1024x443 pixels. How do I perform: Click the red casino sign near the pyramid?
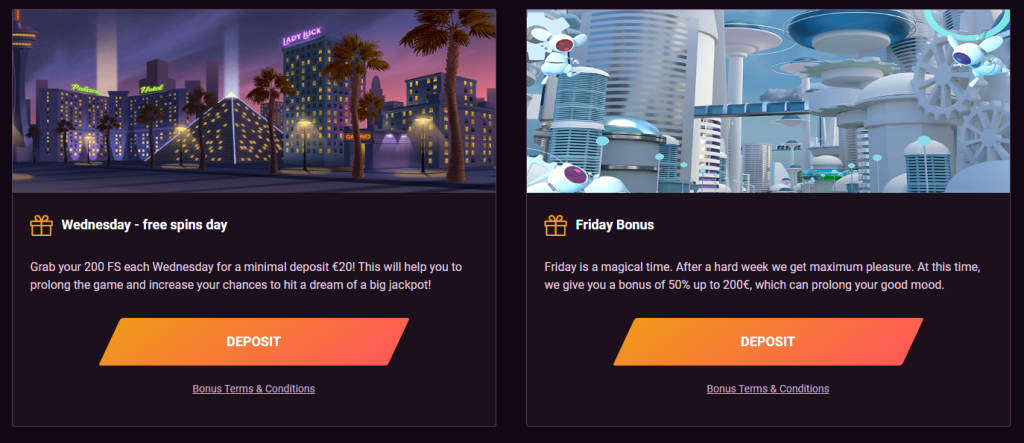(357, 133)
